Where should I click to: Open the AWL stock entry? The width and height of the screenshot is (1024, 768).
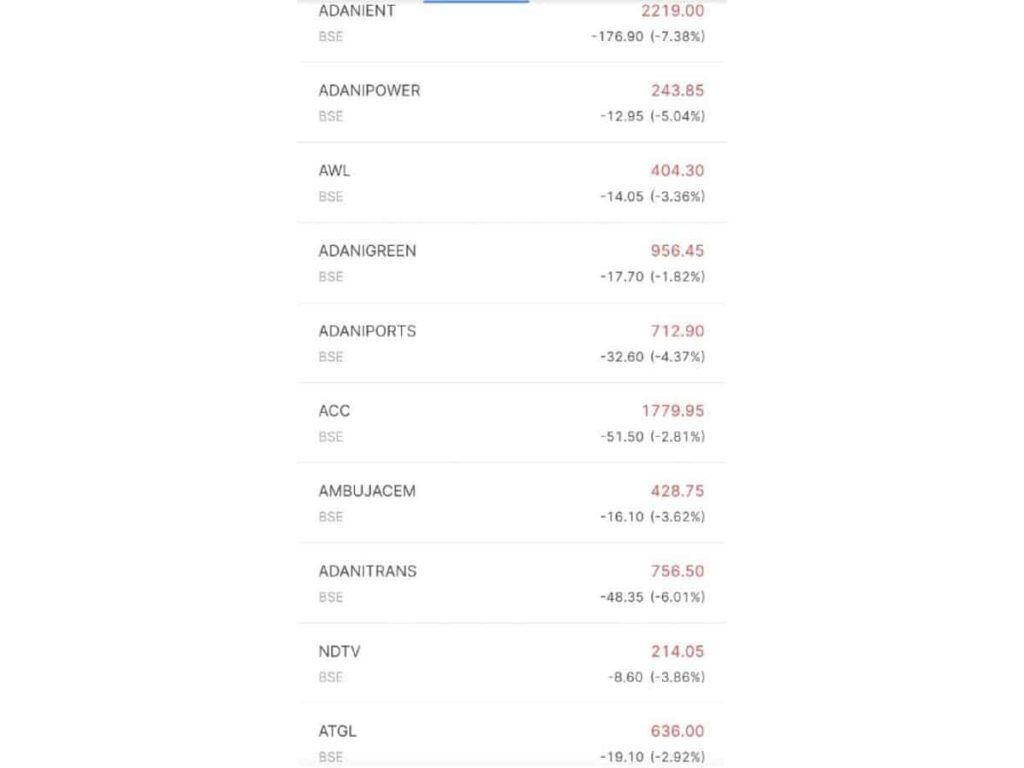pyautogui.click(x=335, y=171)
